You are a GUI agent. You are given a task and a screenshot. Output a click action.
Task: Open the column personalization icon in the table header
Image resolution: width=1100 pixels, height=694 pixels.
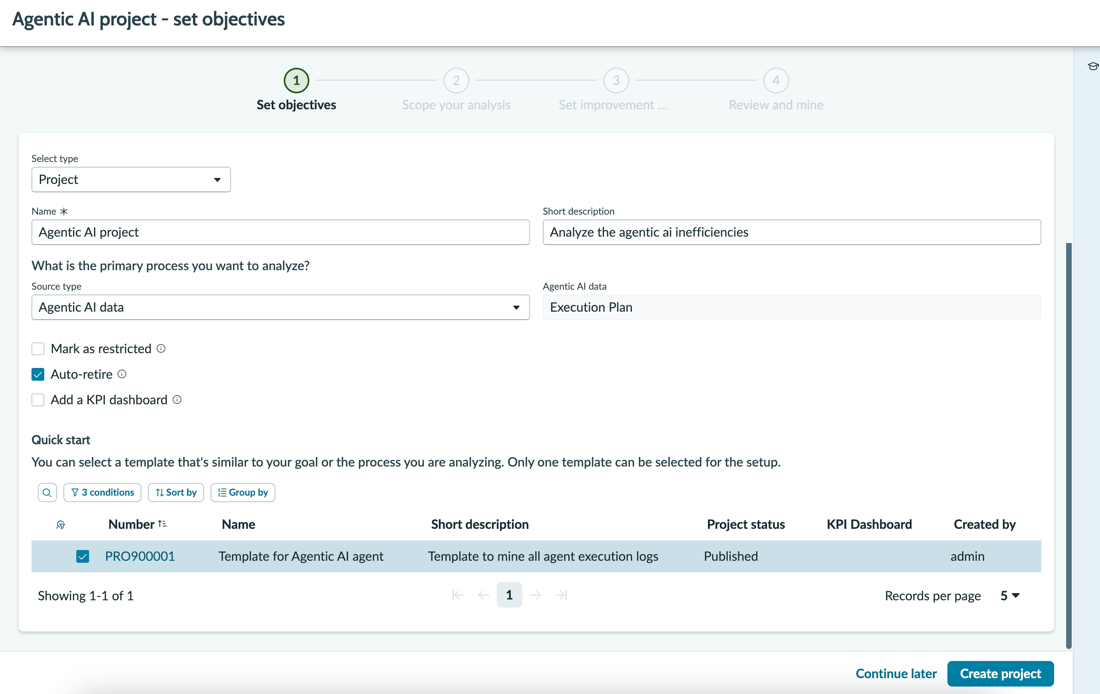pos(60,525)
